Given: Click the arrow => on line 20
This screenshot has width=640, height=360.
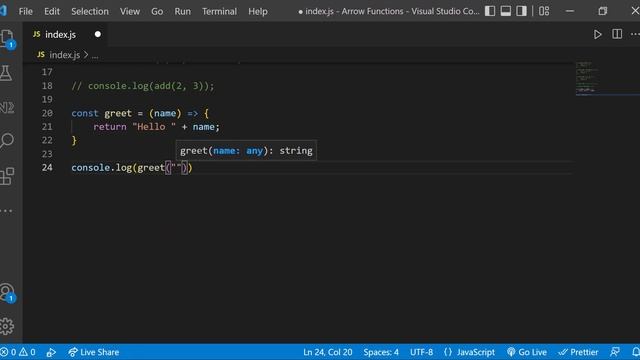Looking at the screenshot, I should (193, 113).
